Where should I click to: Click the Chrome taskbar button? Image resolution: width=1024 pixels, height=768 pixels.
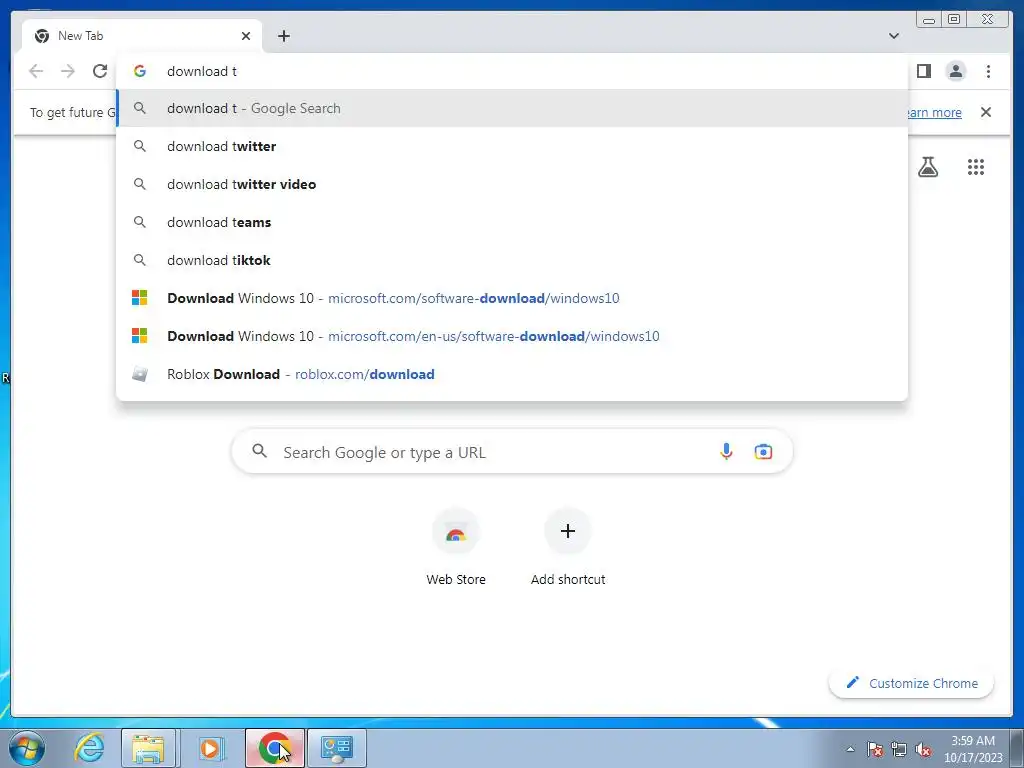click(x=274, y=748)
